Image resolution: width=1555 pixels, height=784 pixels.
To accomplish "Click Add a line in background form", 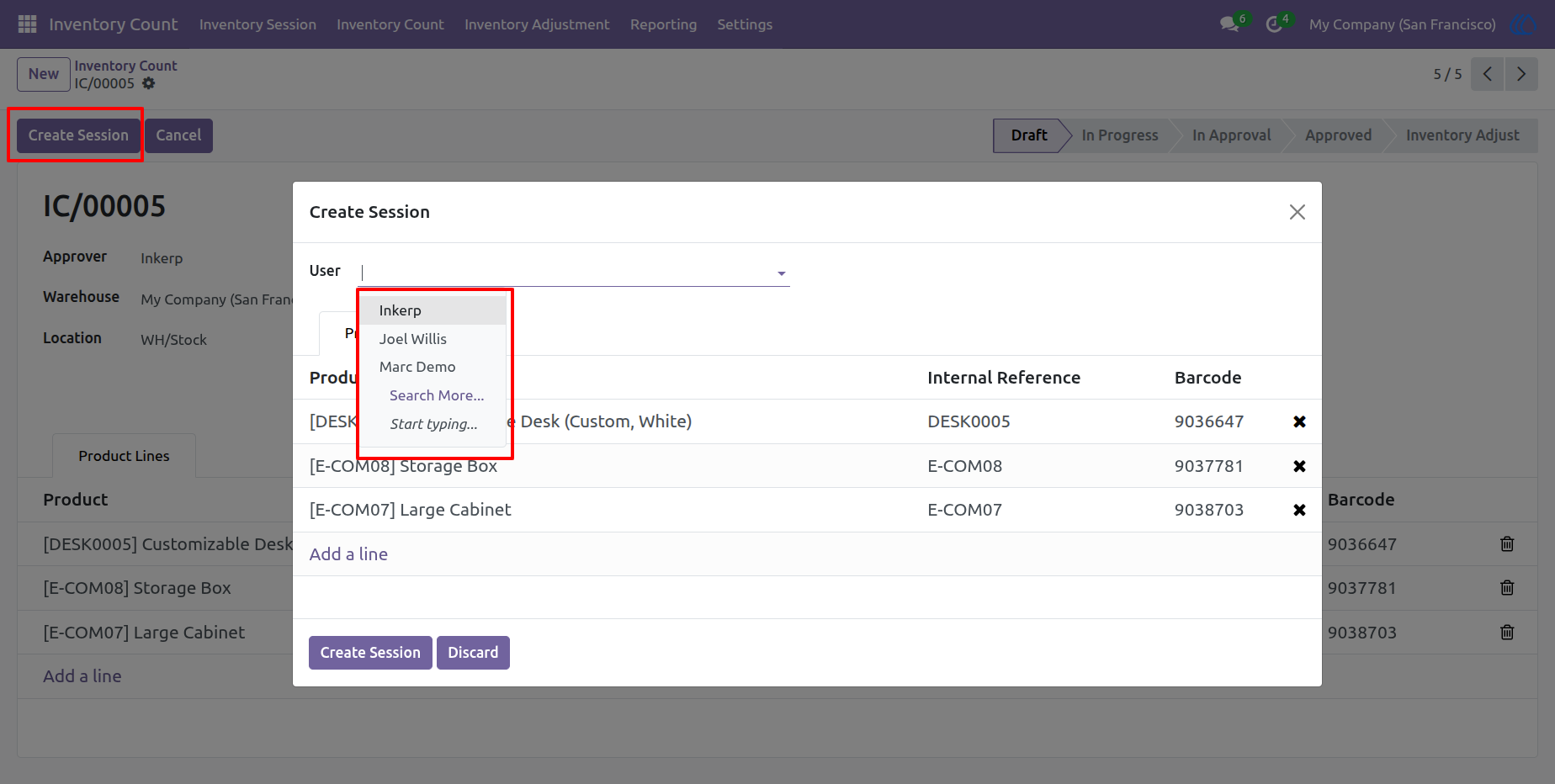I will point(82,676).
